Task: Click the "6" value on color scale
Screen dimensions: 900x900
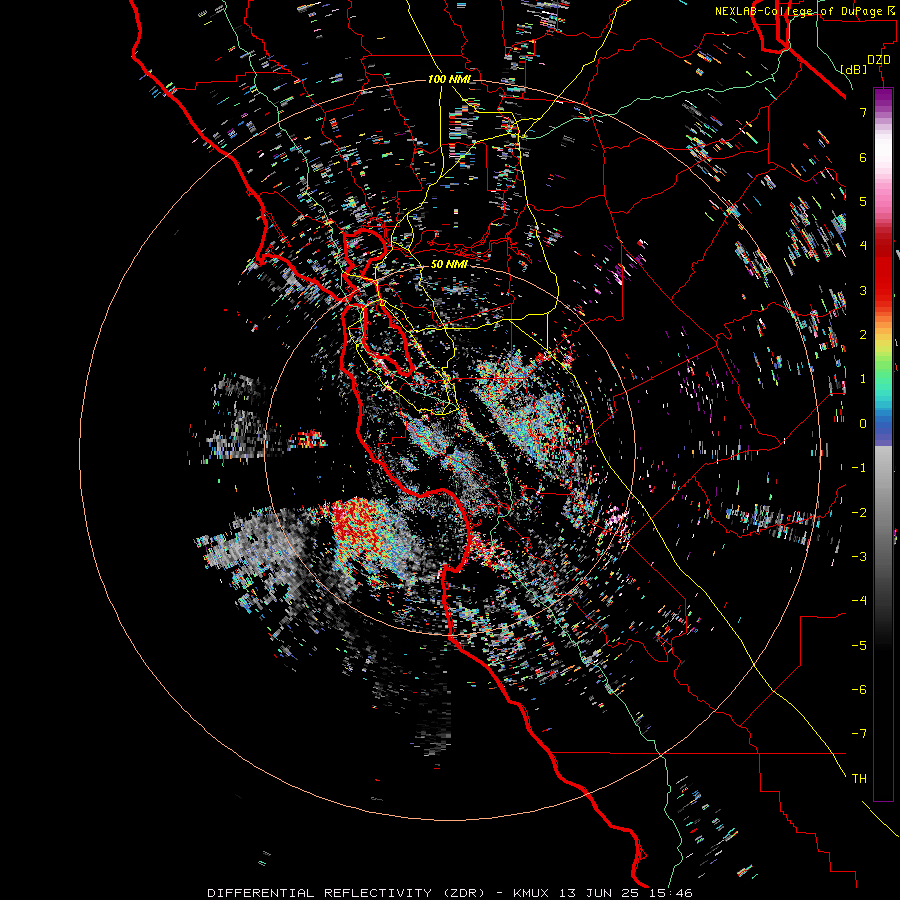Action: point(863,157)
